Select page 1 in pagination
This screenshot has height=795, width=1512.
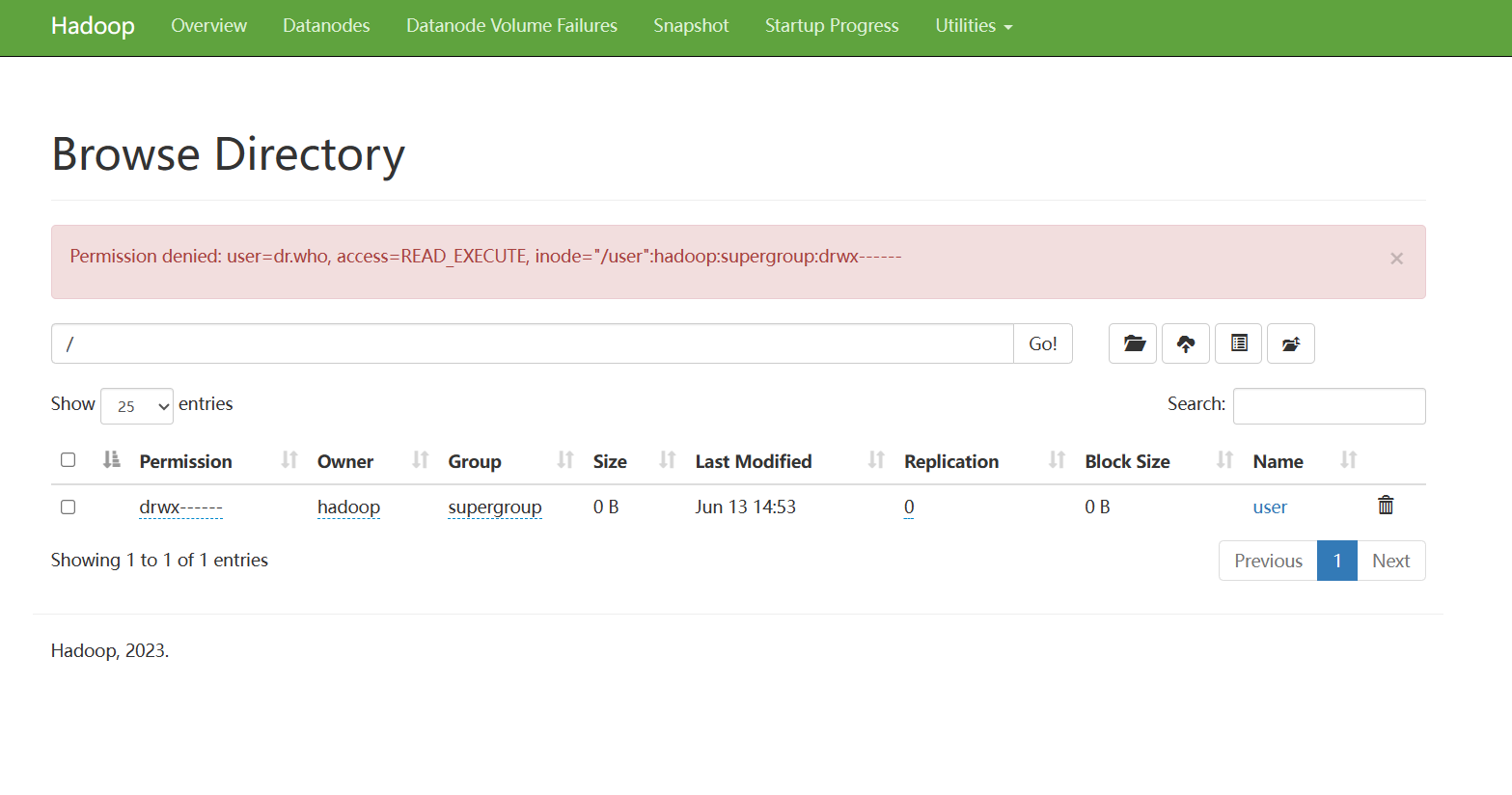click(1337, 561)
